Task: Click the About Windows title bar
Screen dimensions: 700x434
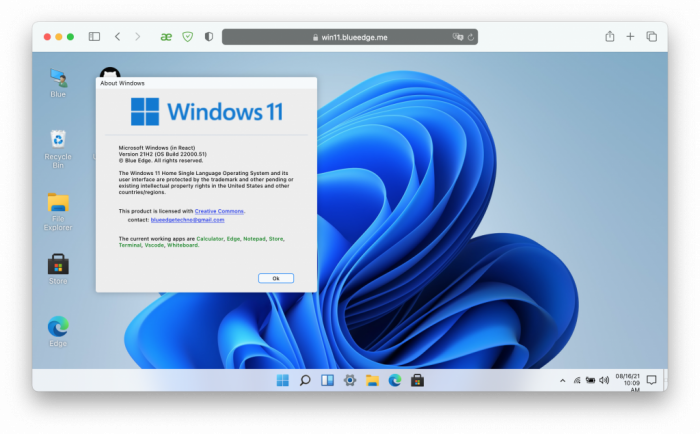Action: (206, 83)
